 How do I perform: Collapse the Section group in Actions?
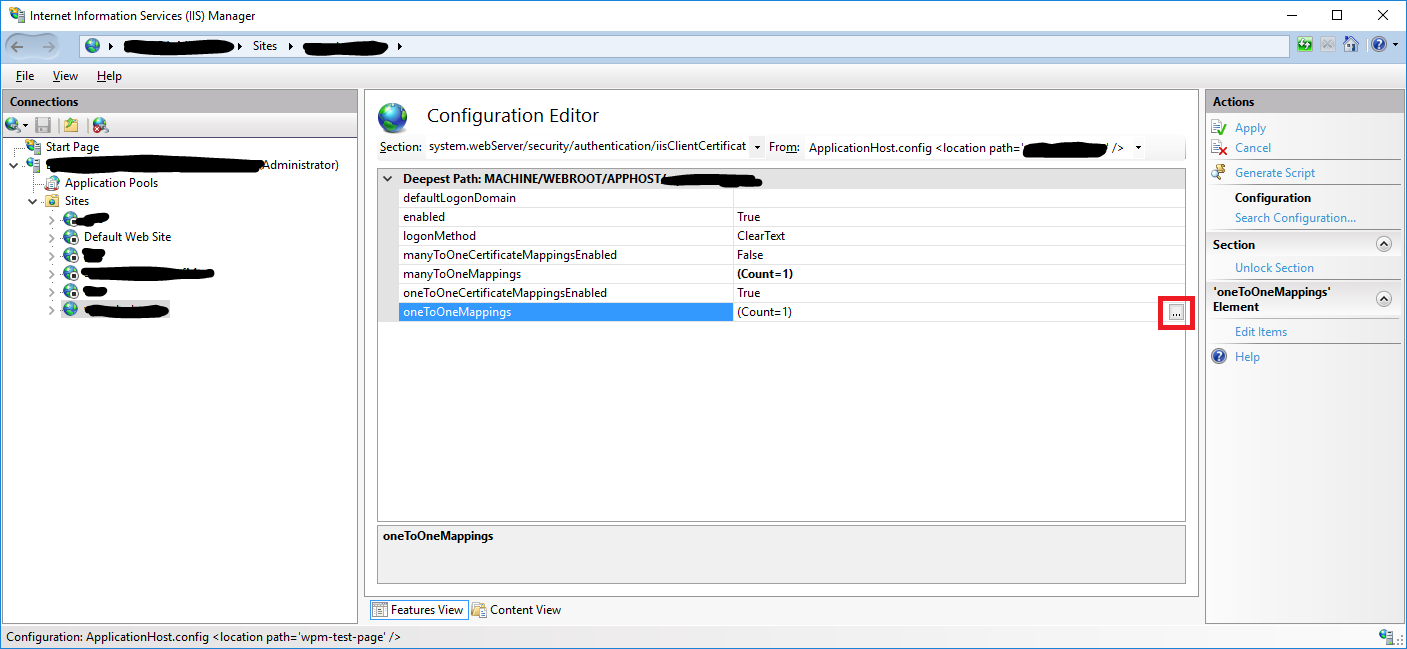1384,244
